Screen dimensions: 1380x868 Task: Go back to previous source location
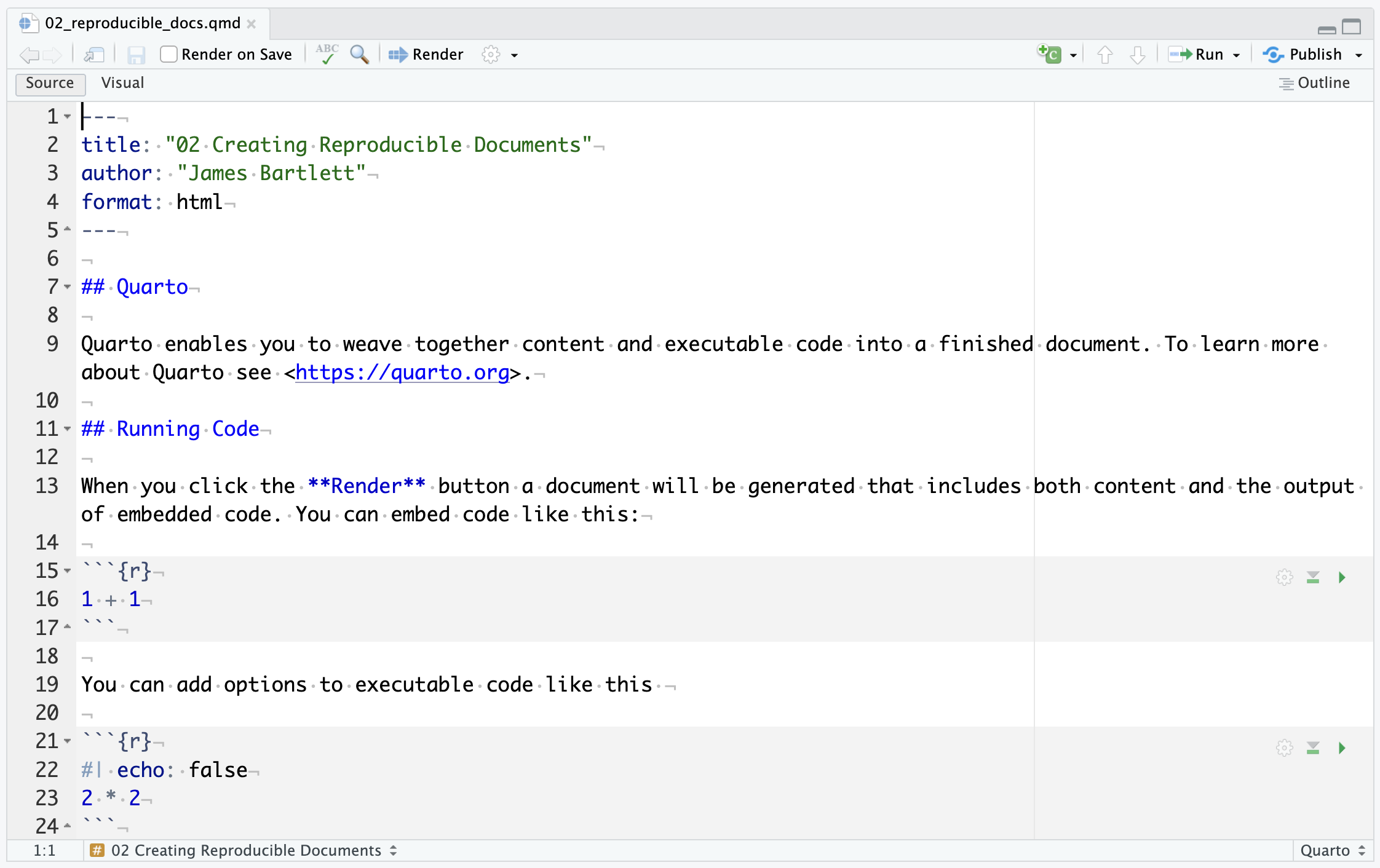pos(29,55)
